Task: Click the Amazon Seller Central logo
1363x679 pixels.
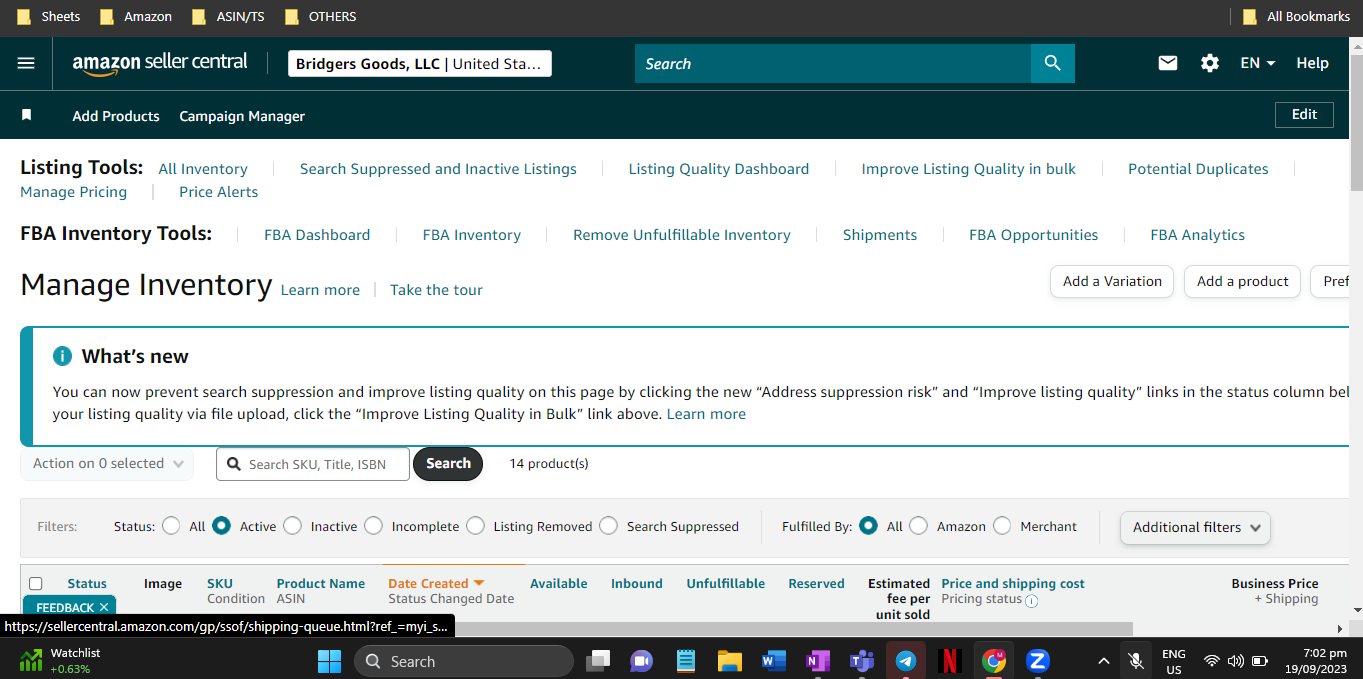Action: [x=160, y=63]
